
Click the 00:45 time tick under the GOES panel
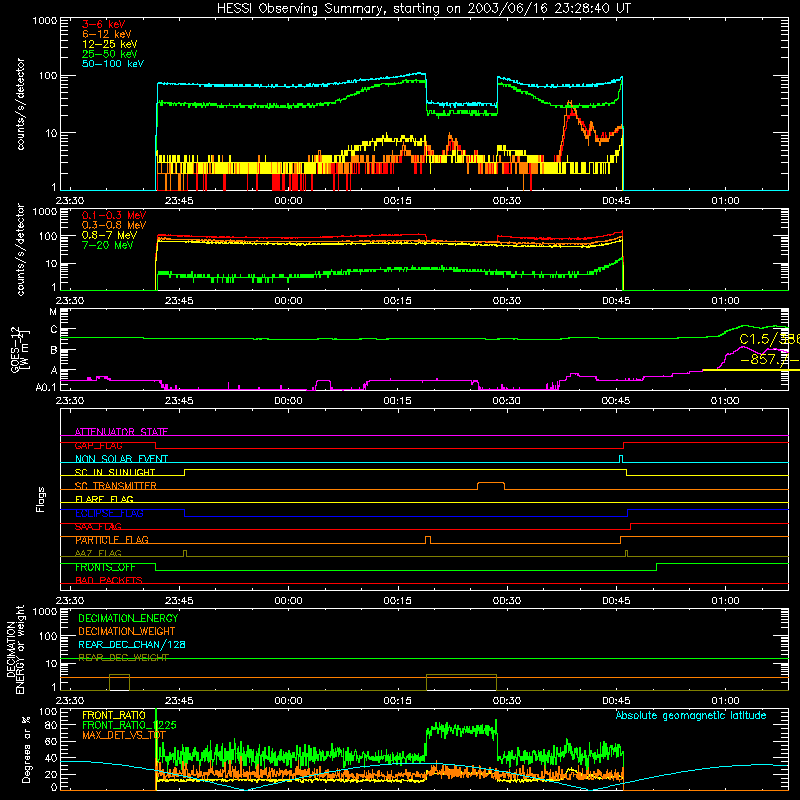[x=616, y=401]
